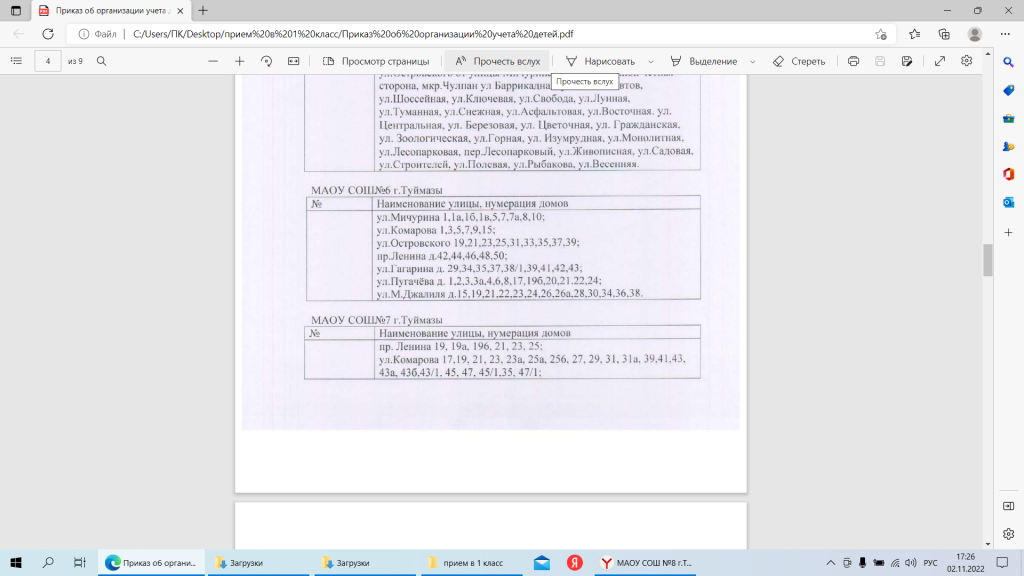The width and height of the screenshot is (1024, 576).
Task: Switch the РУС input language
Action: [931, 562]
